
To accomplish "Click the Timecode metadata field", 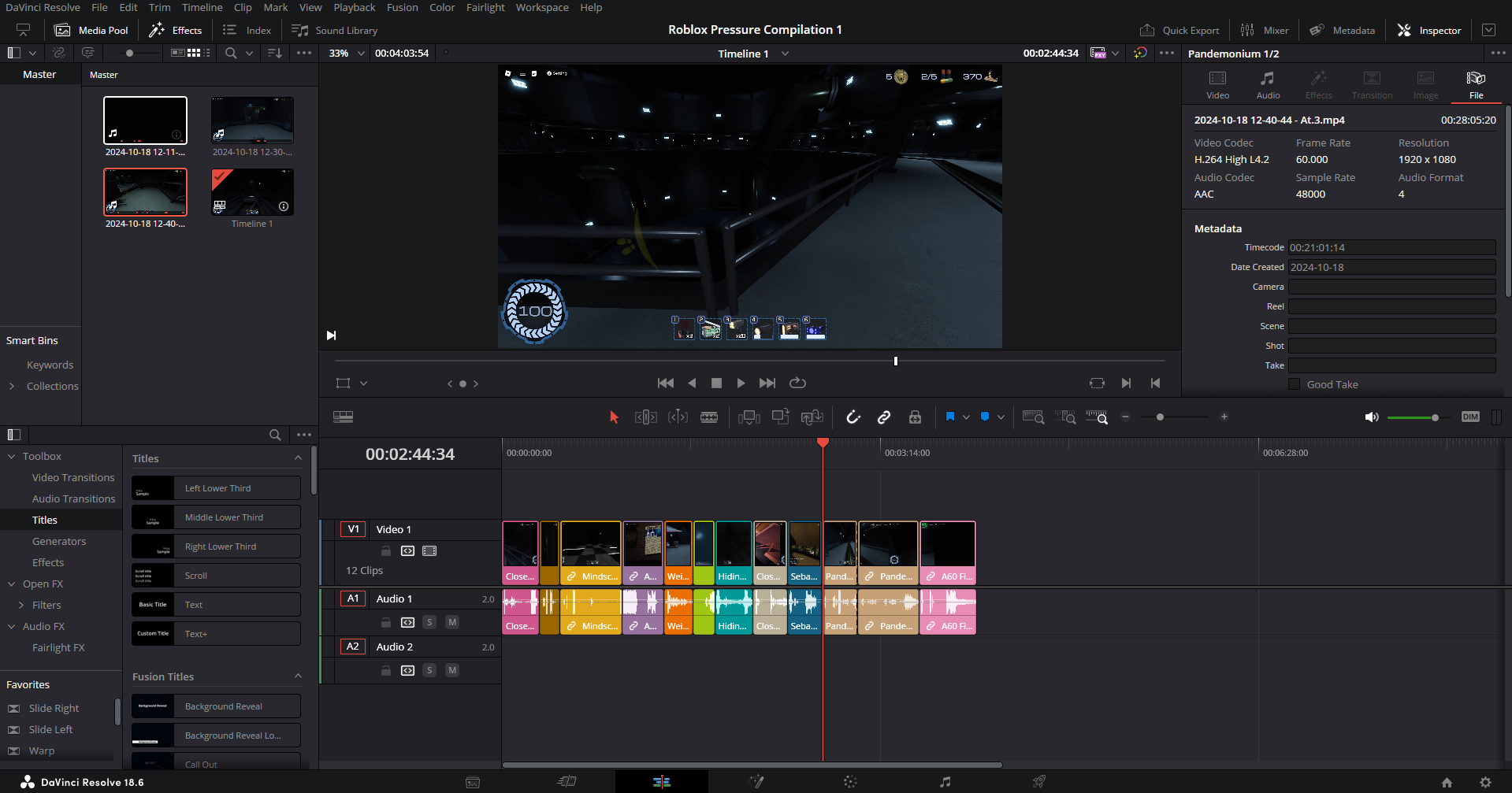I will click(1391, 247).
